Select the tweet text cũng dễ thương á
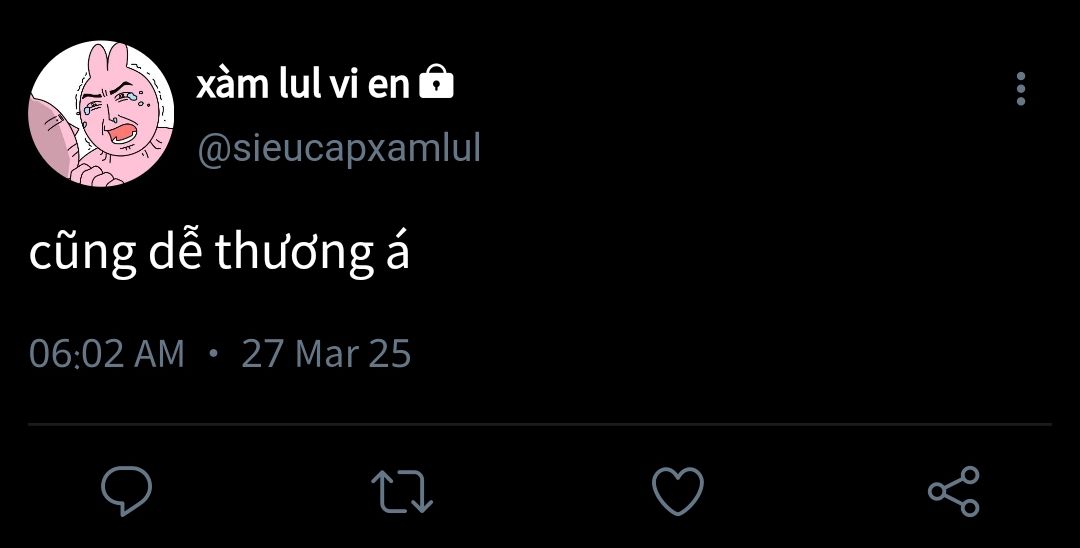The width and height of the screenshot is (1080, 548). 219,253
